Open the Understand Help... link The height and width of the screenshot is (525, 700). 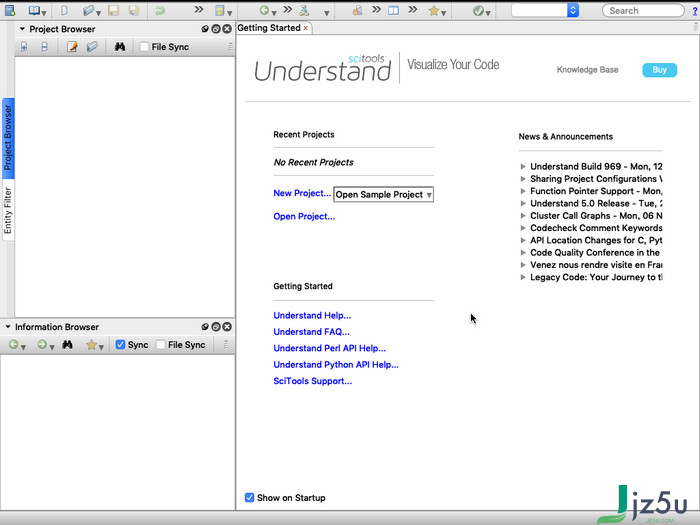point(312,316)
